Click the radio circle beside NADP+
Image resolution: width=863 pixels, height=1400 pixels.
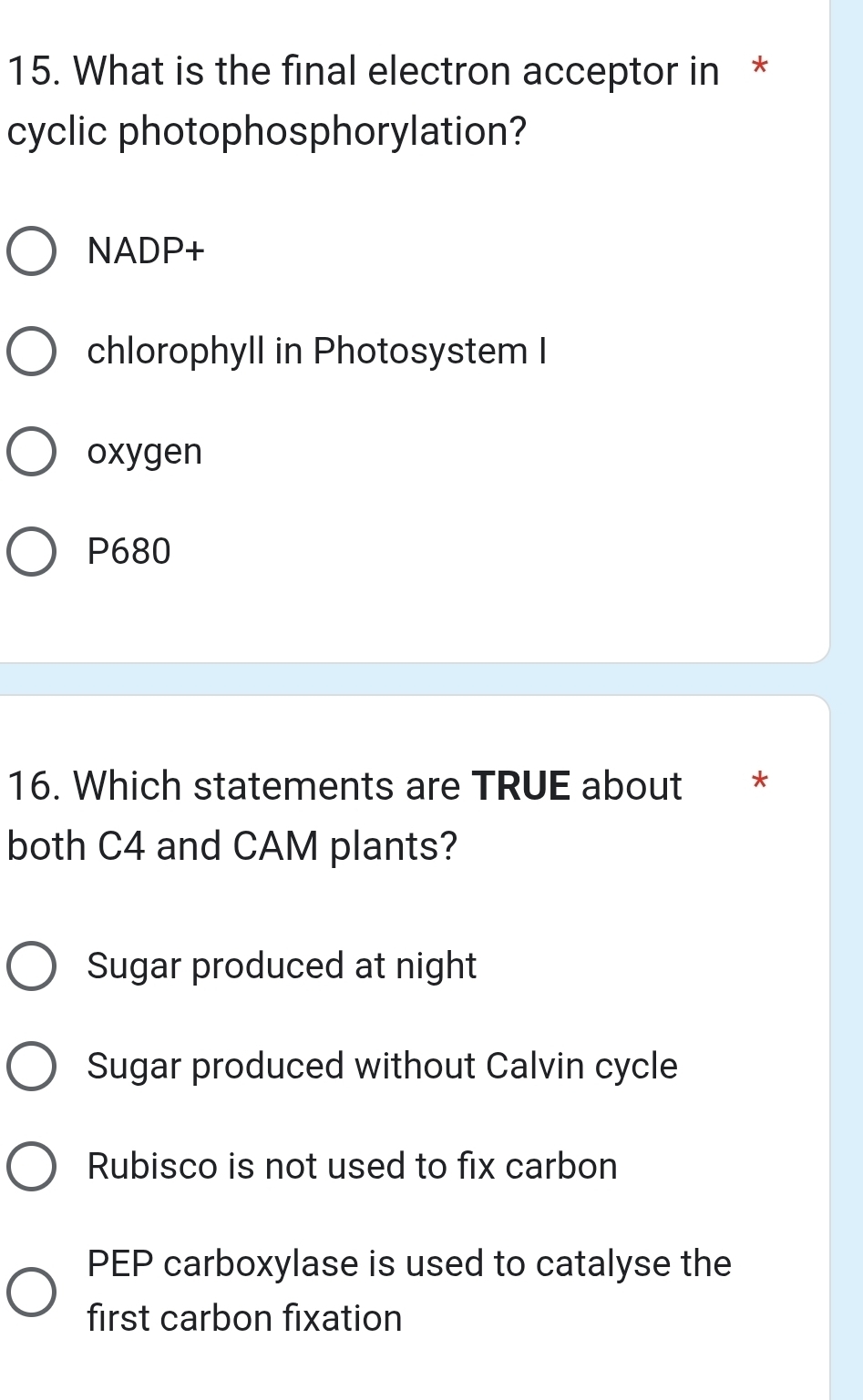click(x=32, y=250)
